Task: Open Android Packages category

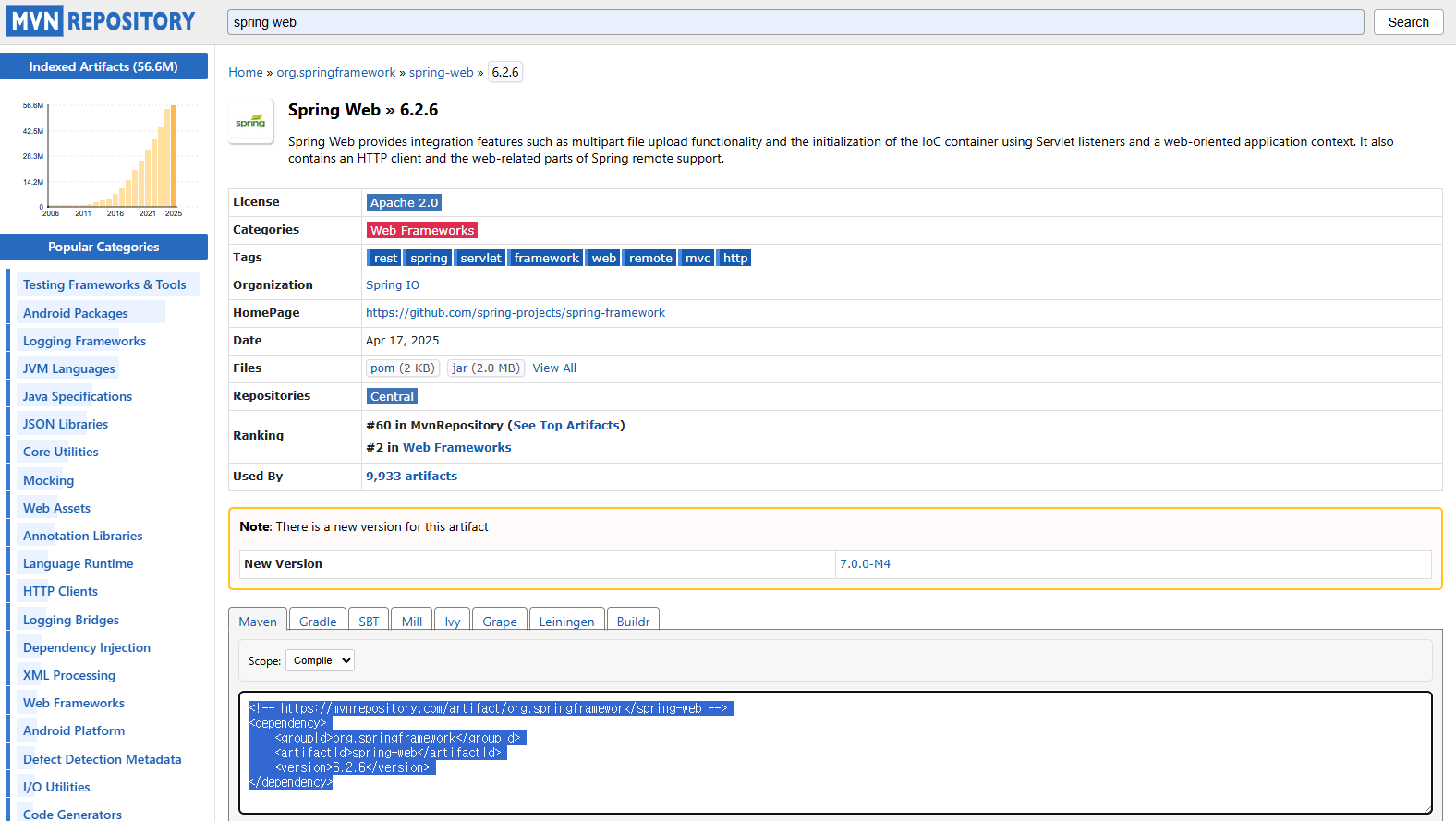Action: 76,313
